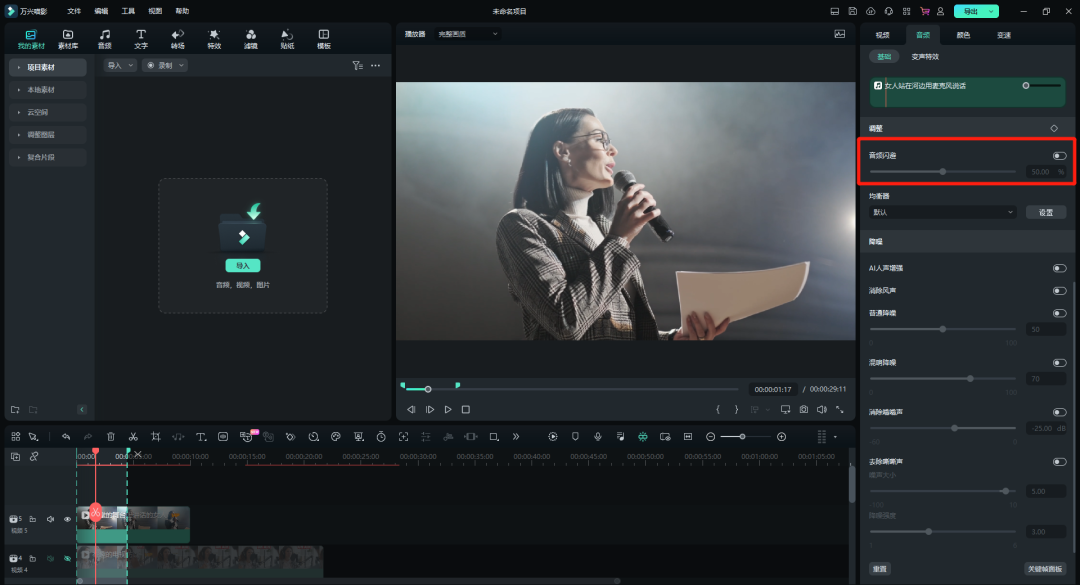Delete selected clip with trash icon
This screenshot has width=1080, height=585.
point(111,437)
